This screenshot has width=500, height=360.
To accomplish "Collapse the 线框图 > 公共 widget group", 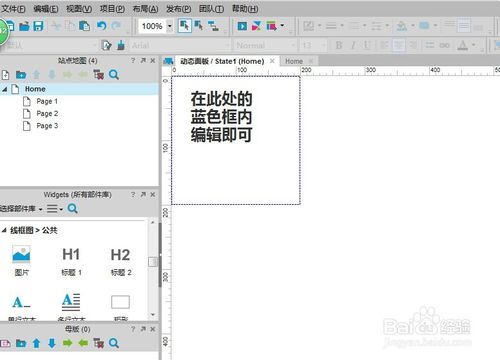I will coord(4,230).
